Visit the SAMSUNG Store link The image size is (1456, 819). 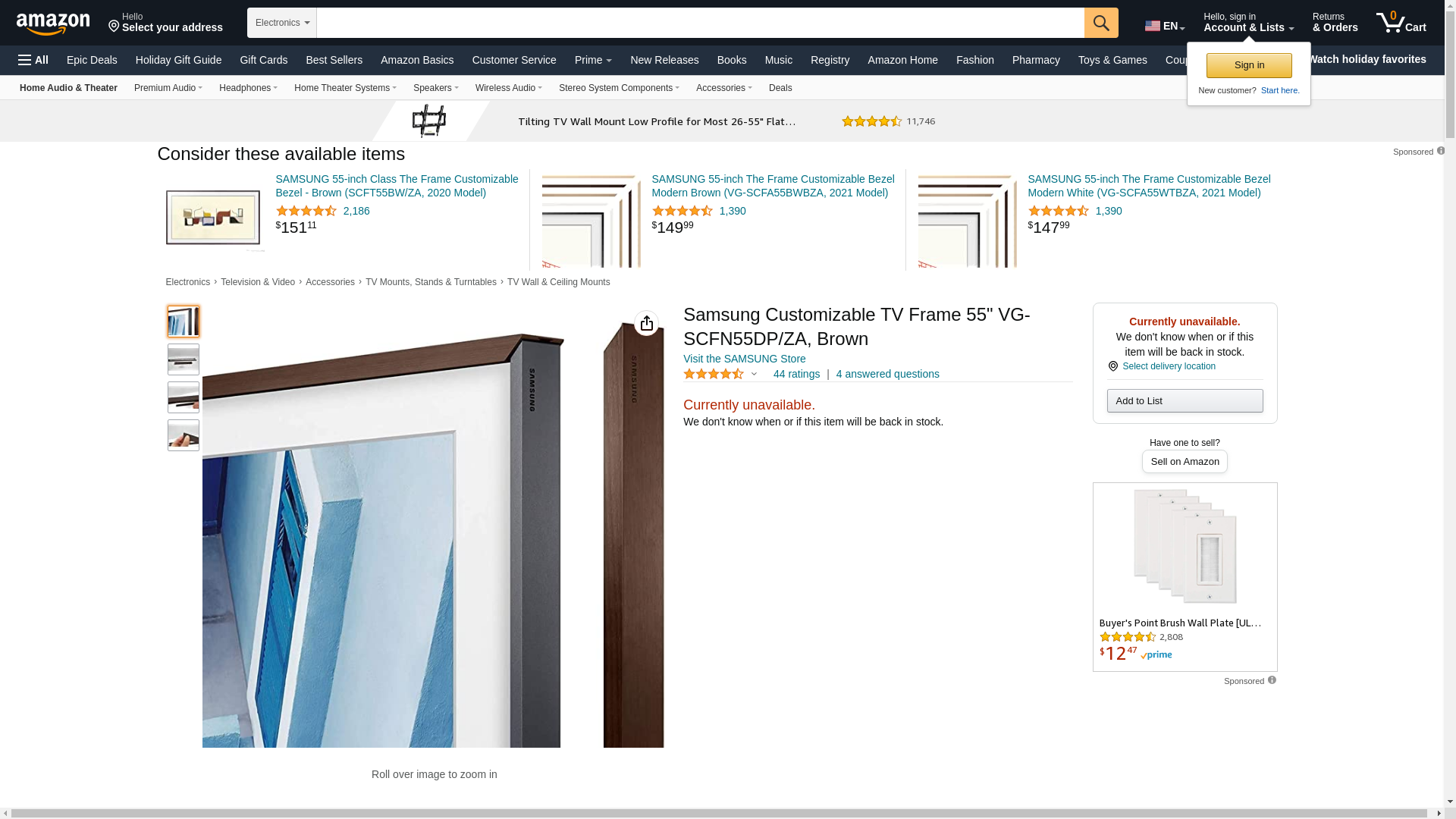[744, 359]
